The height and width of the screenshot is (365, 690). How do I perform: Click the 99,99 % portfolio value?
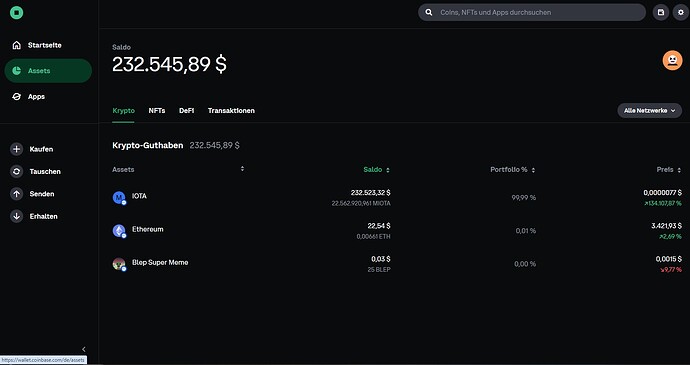524,198
